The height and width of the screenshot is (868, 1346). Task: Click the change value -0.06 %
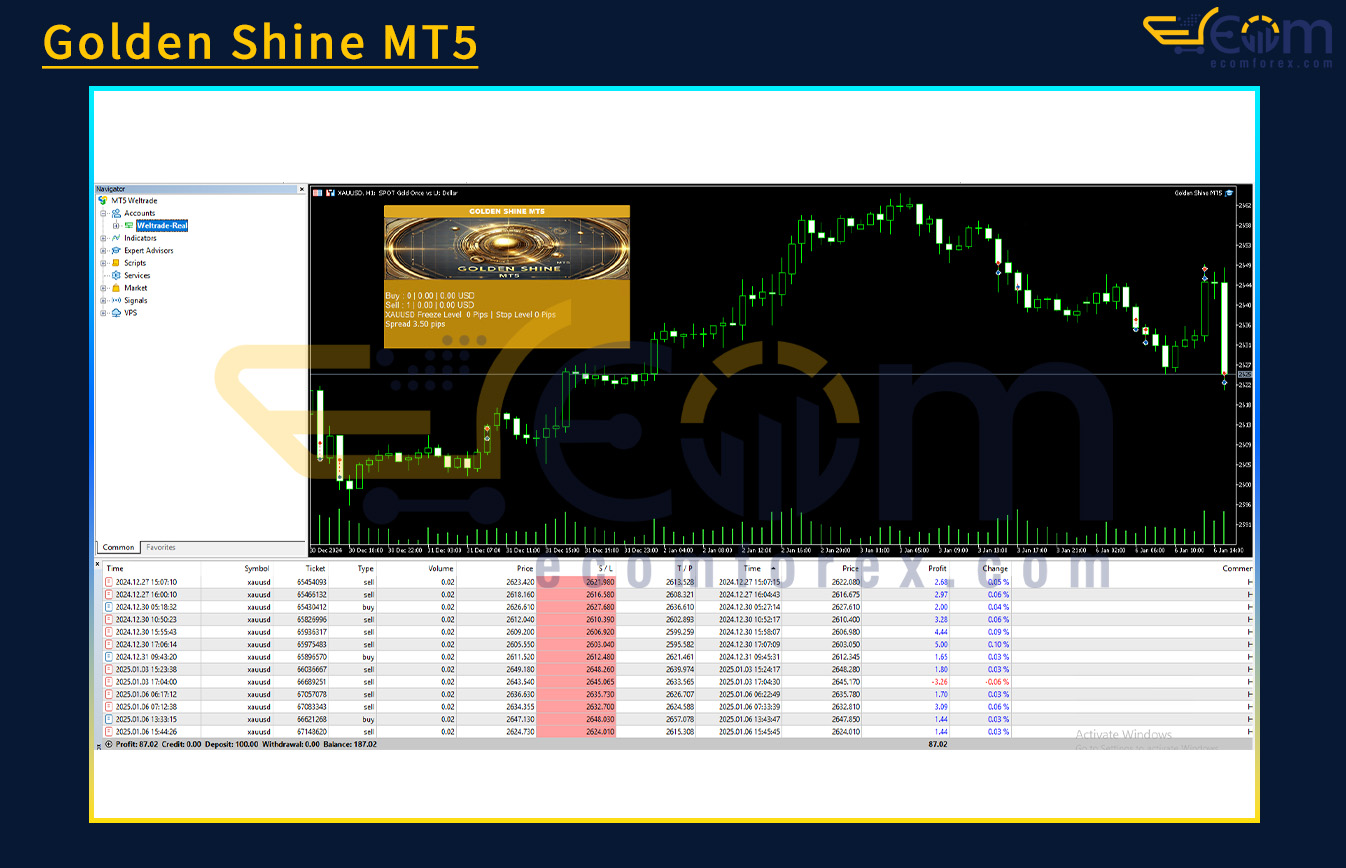click(x=996, y=682)
